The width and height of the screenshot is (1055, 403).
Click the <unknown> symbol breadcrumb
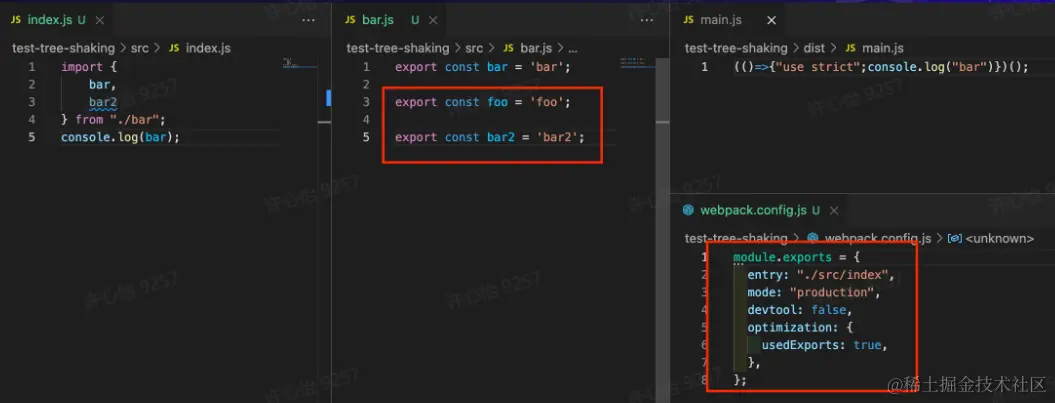1001,238
